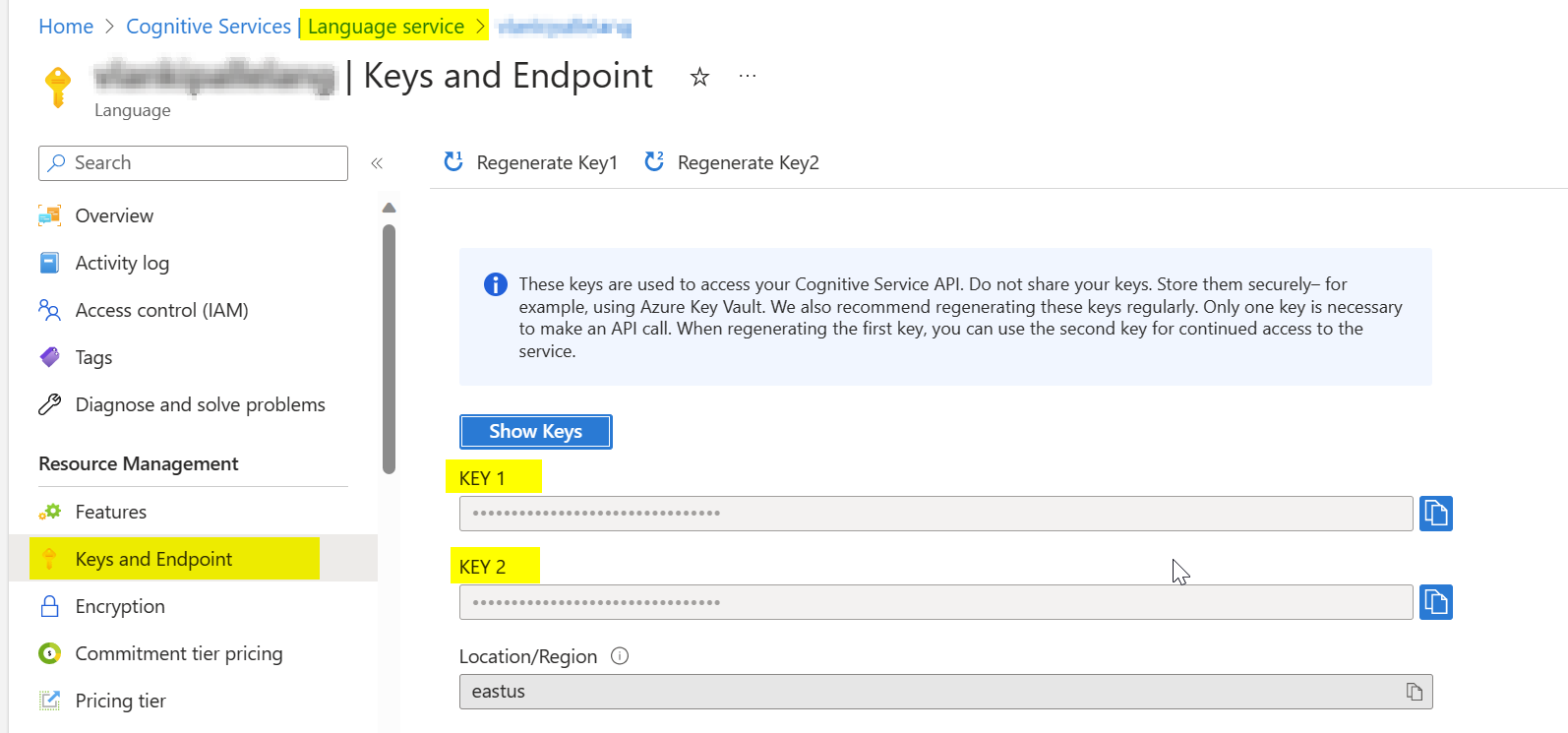
Task: Click Location/Region info icon
Action: coord(620,656)
